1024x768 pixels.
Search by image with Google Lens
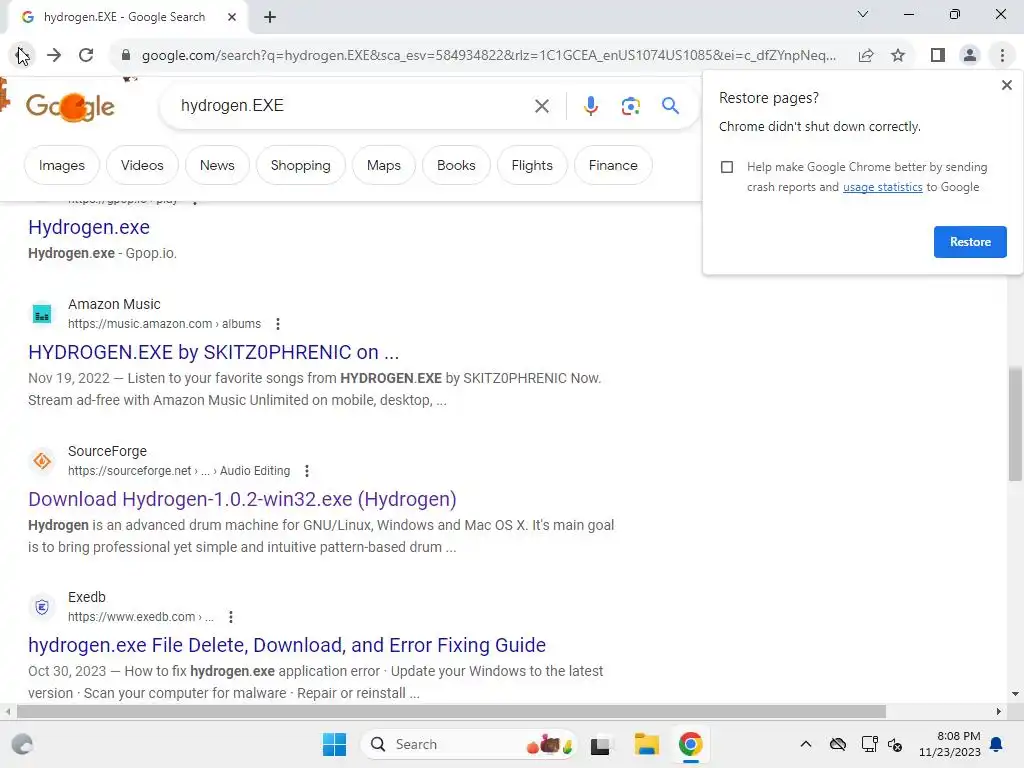[x=630, y=106]
